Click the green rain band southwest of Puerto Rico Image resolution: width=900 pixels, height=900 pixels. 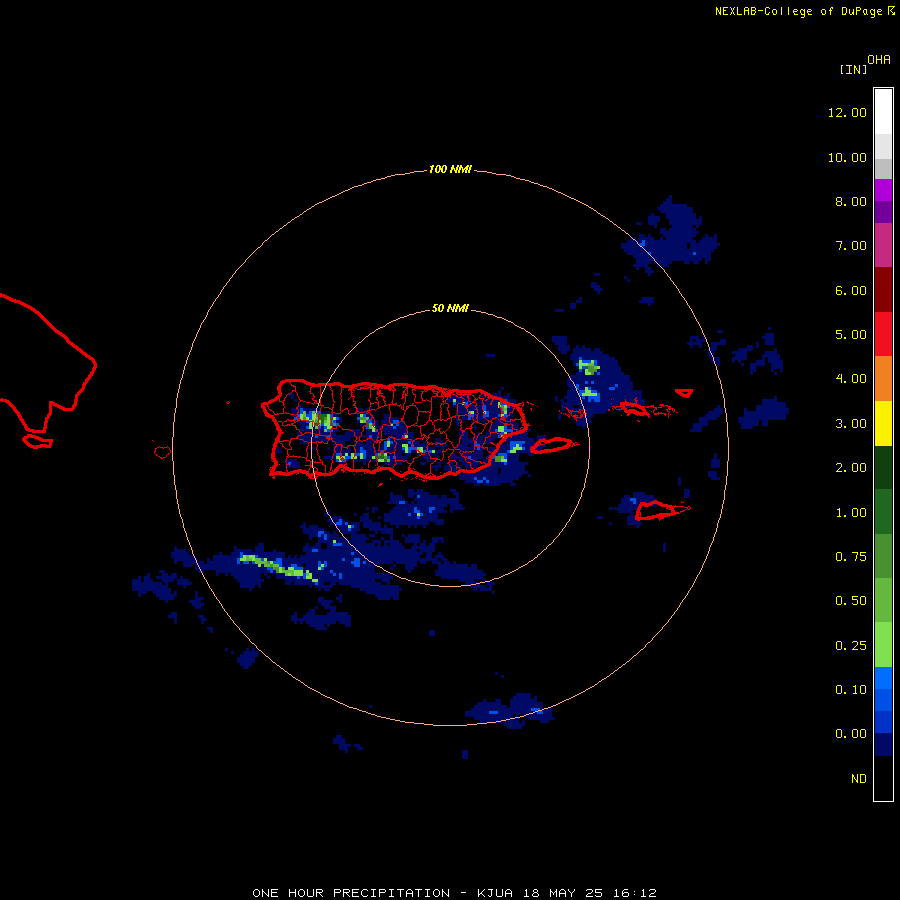[278, 567]
